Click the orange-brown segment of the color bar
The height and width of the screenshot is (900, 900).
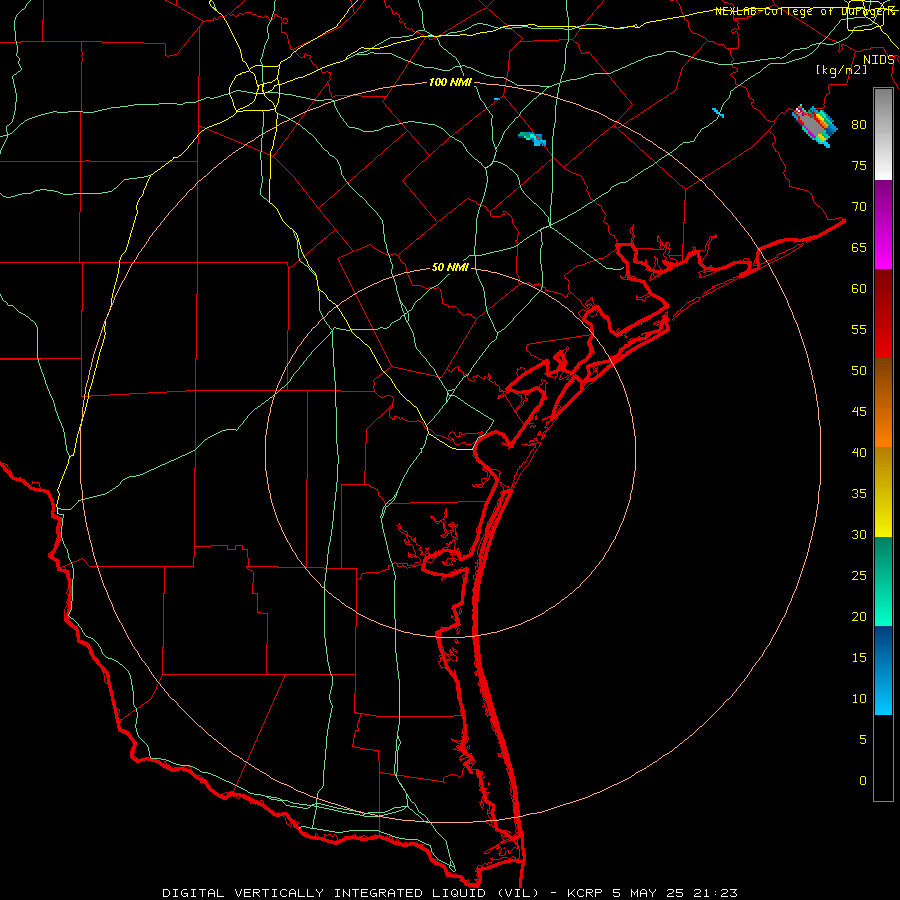(883, 403)
